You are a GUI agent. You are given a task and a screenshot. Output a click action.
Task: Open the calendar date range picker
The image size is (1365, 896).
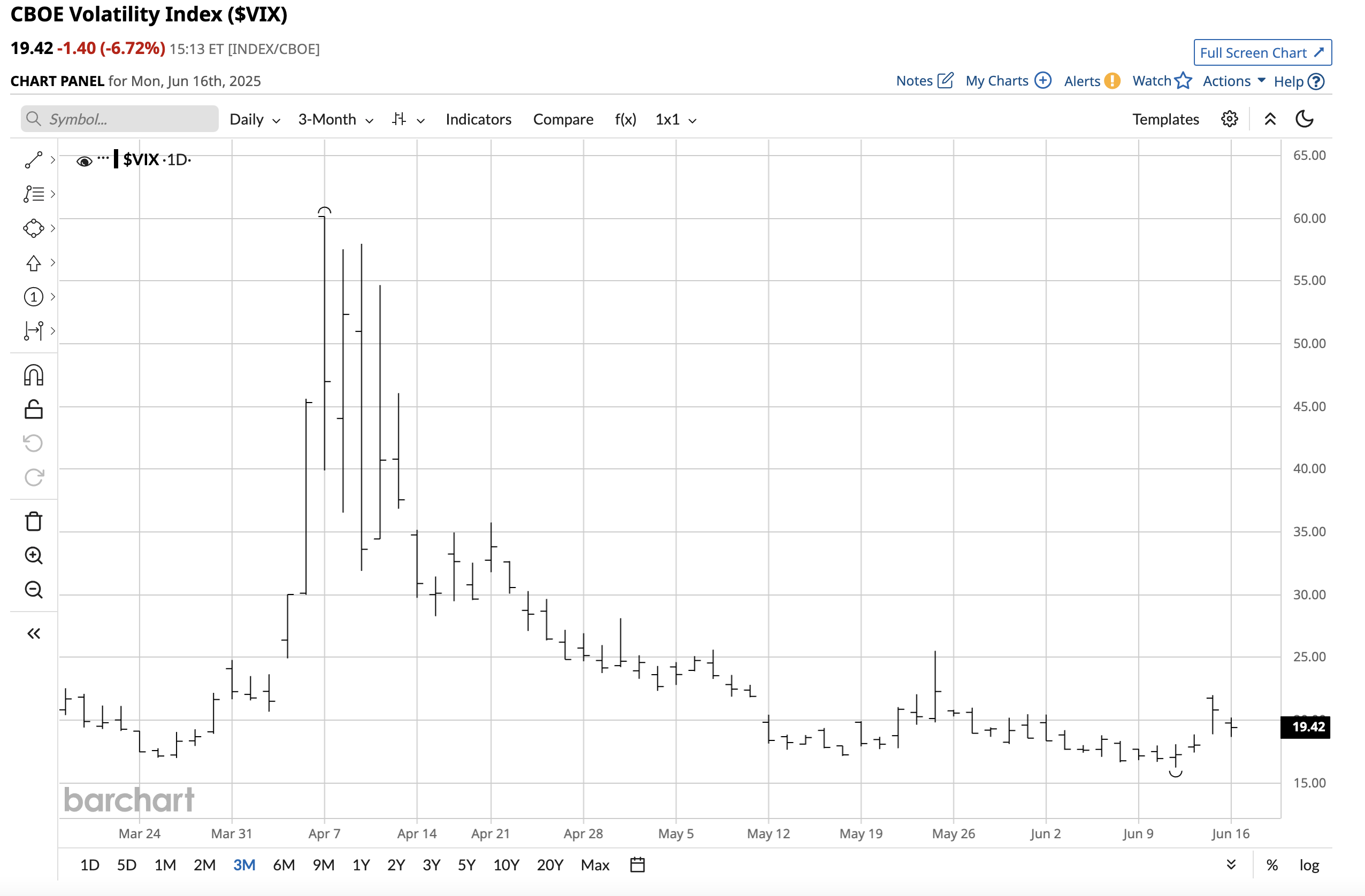637,864
